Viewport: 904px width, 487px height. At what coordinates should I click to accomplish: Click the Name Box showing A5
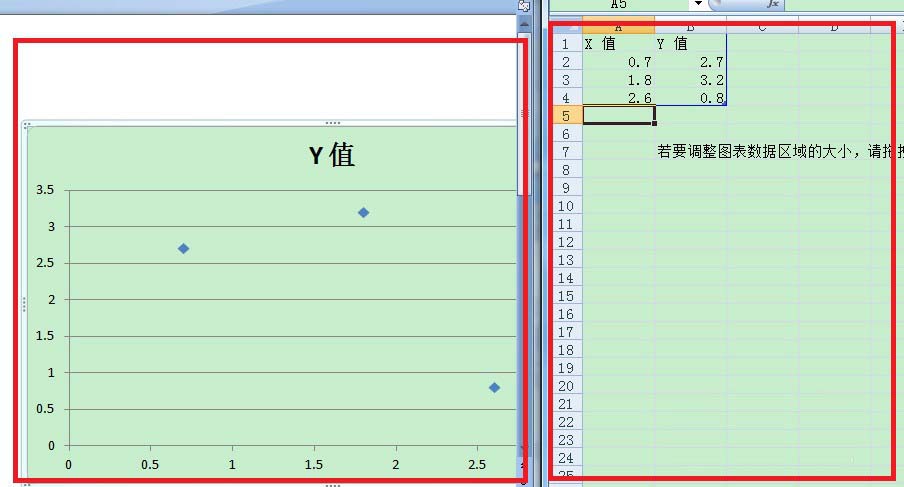point(619,4)
